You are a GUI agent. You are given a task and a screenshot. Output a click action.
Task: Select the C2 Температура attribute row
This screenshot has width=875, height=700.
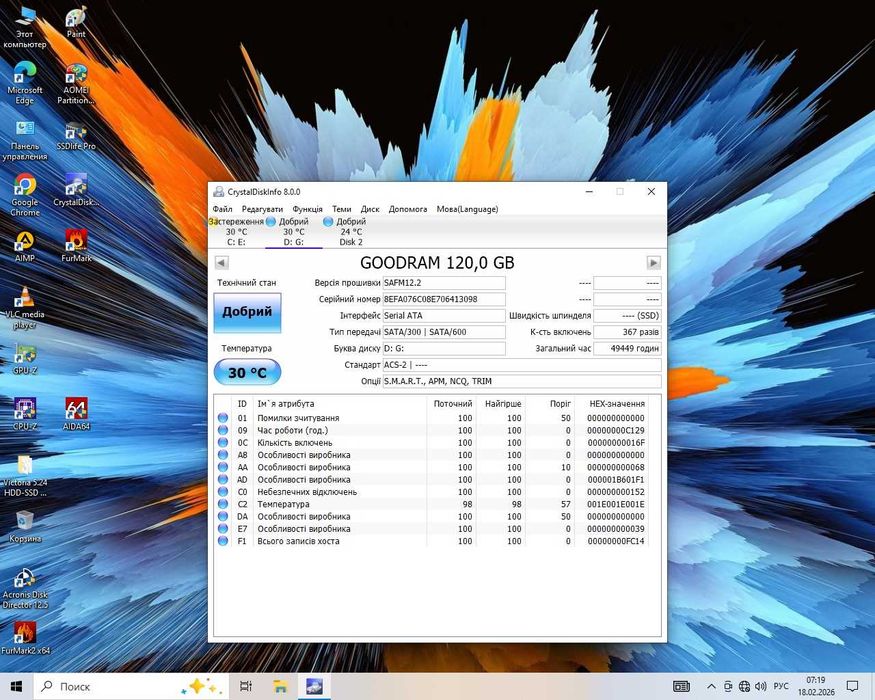click(x=431, y=504)
